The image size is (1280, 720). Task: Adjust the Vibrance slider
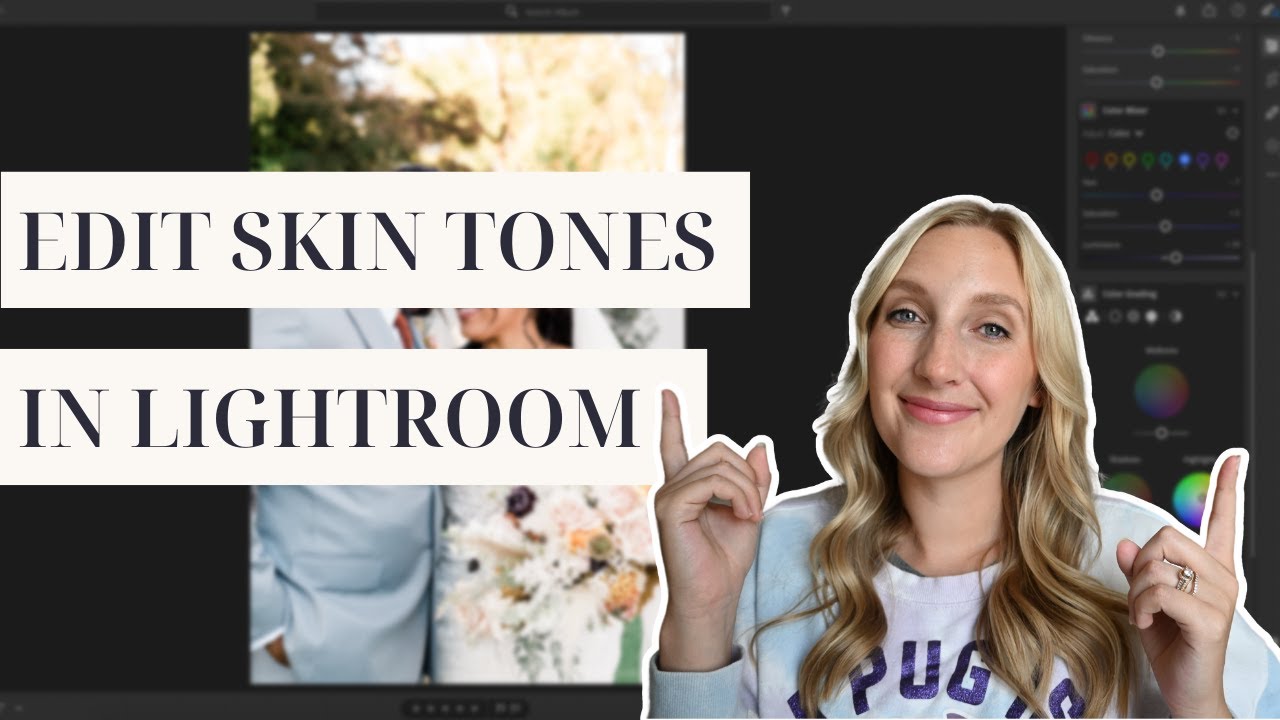click(1158, 50)
